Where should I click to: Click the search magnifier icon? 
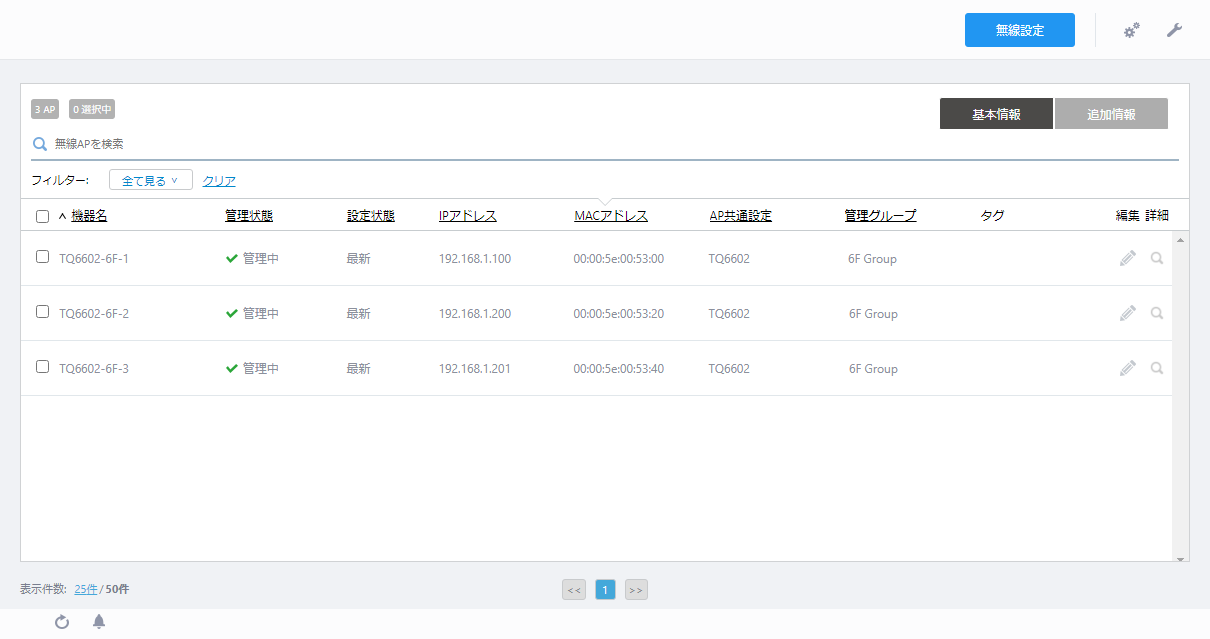pyautogui.click(x=40, y=144)
